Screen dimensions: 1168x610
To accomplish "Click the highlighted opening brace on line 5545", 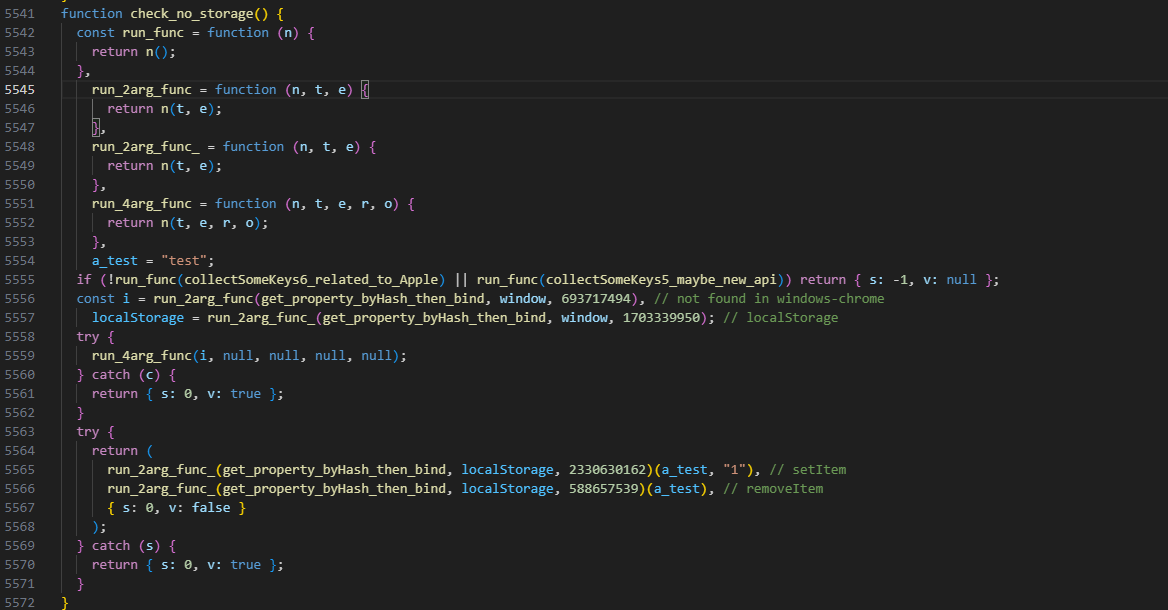I will tap(365, 89).
